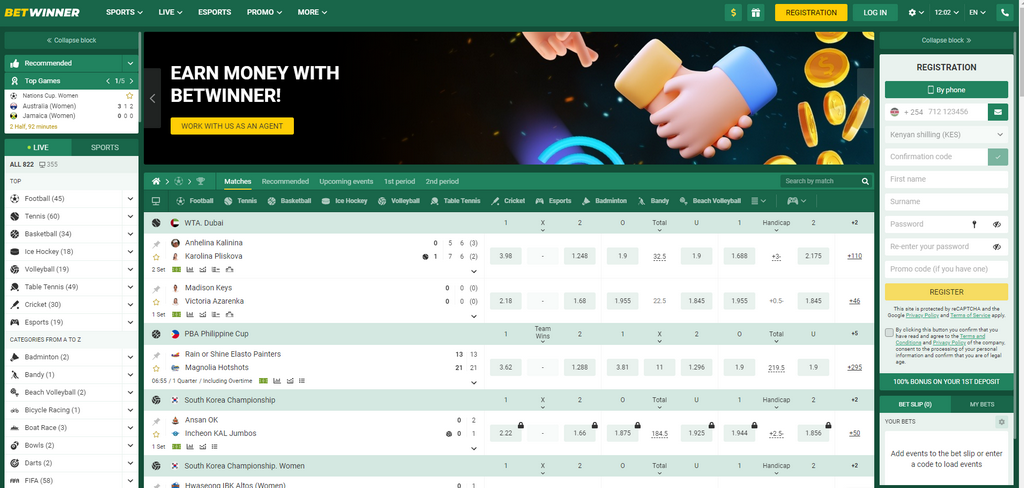The width and height of the screenshot is (1024, 488).
Task: Switch to the Recommended tab
Action: pyautogui.click(x=285, y=182)
